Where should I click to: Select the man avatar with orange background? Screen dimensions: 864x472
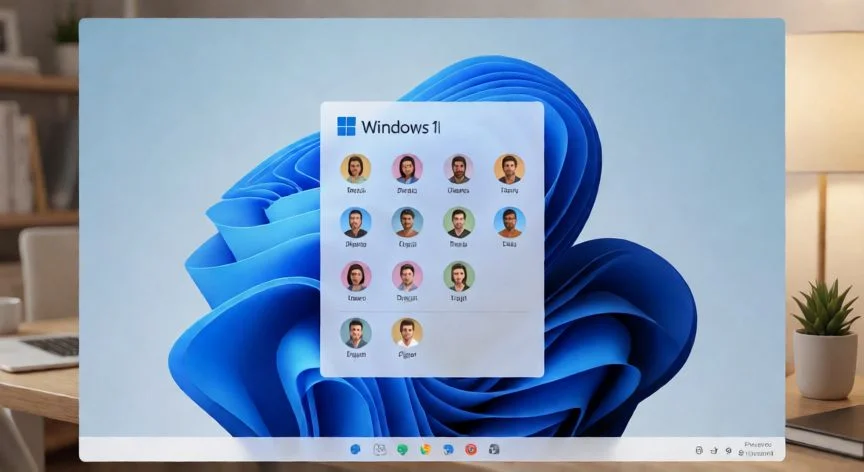tap(509, 169)
